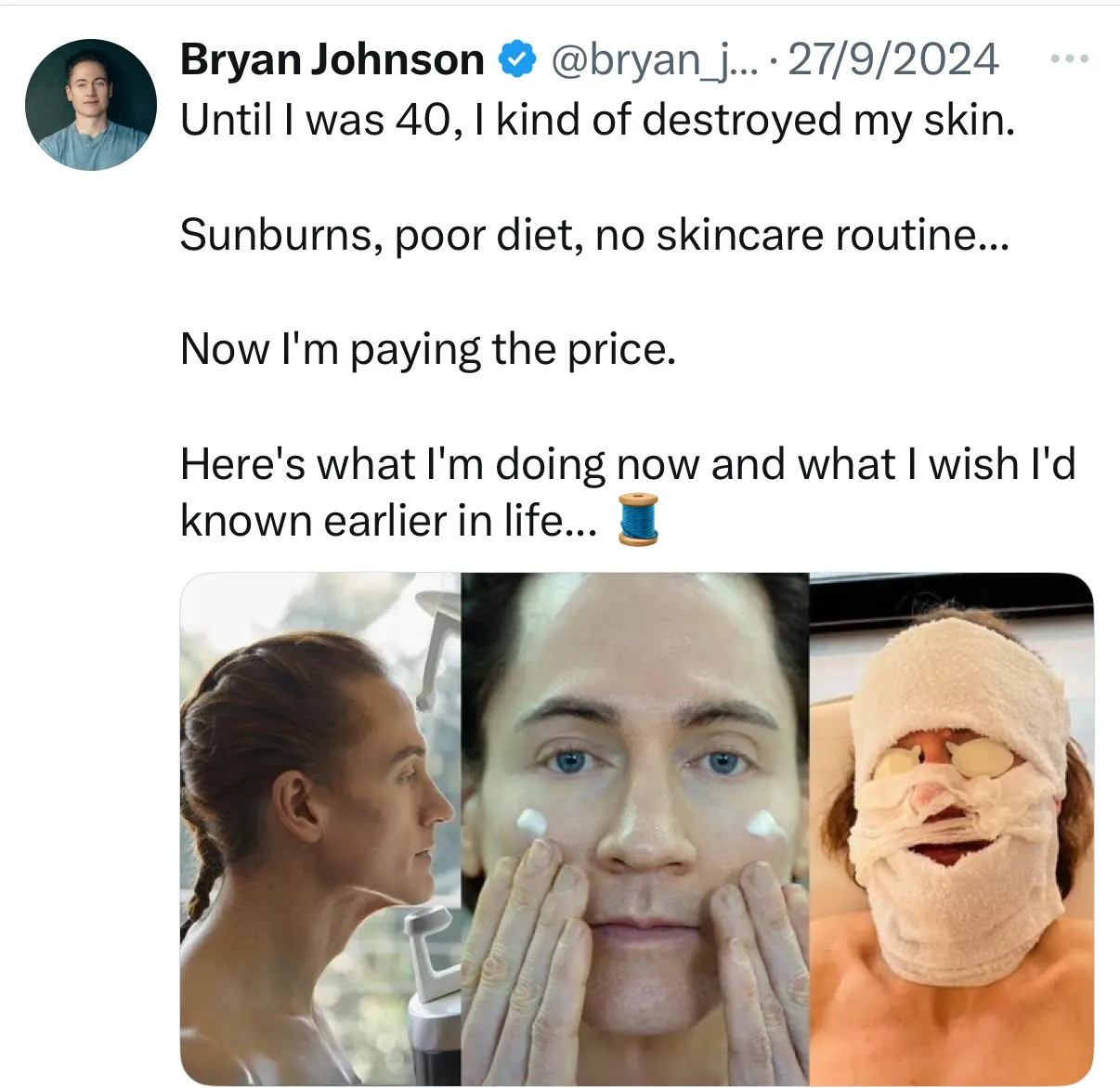Open the @bryan_j... handle link
This screenshot has height=1088, width=1120.
[x=654, y=59]
